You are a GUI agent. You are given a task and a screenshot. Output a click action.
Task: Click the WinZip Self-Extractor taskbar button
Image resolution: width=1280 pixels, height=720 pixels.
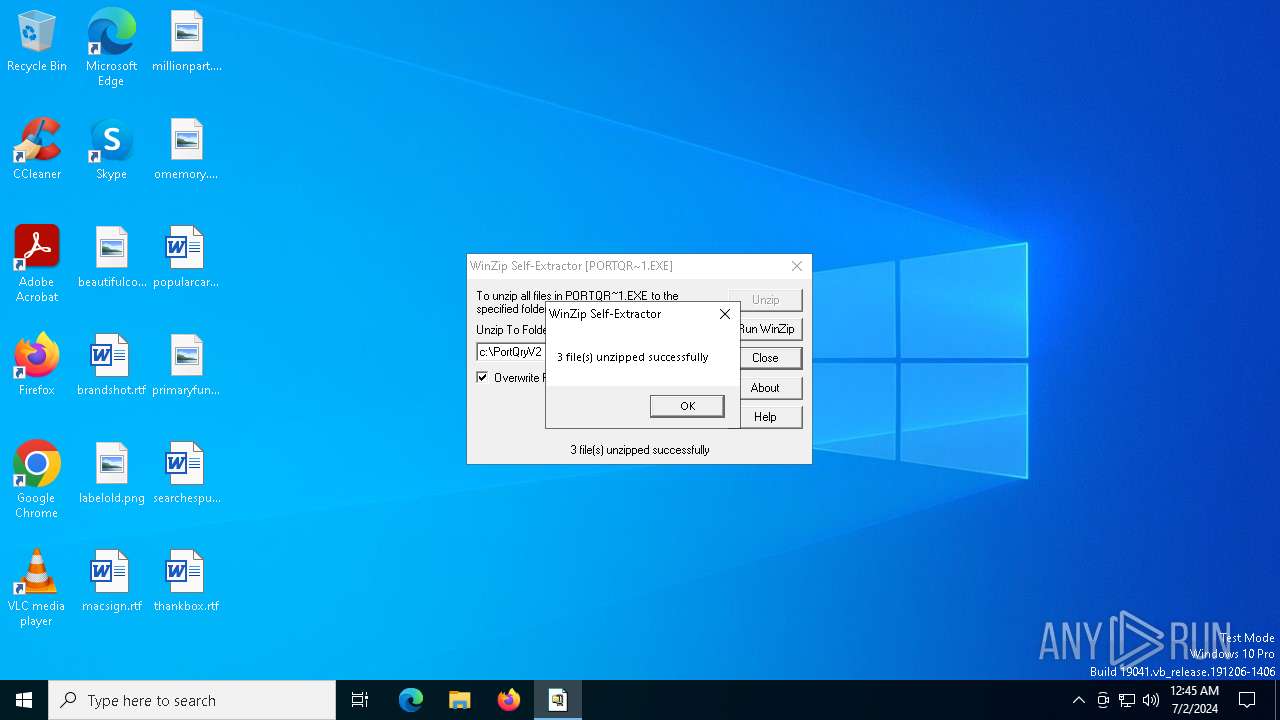[x=558, y=700]
